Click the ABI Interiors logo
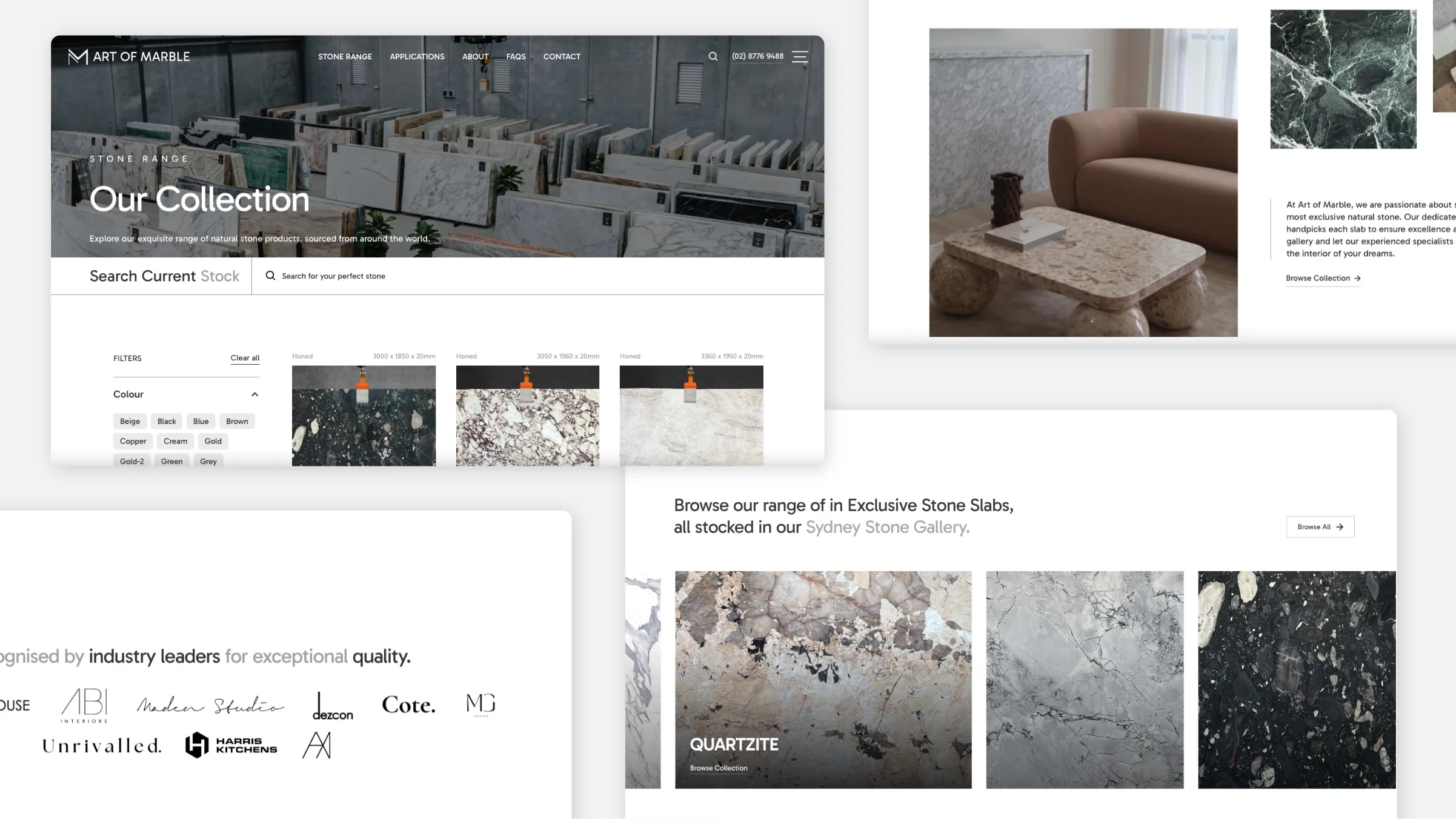 [x=85, y=705]
